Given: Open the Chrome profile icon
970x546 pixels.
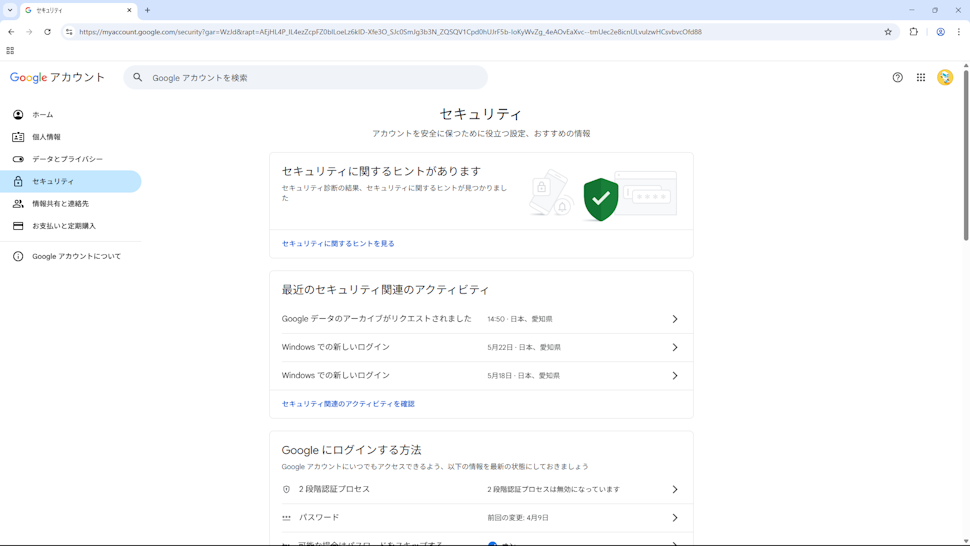Looking at the screenshot, I should [940, 32].
